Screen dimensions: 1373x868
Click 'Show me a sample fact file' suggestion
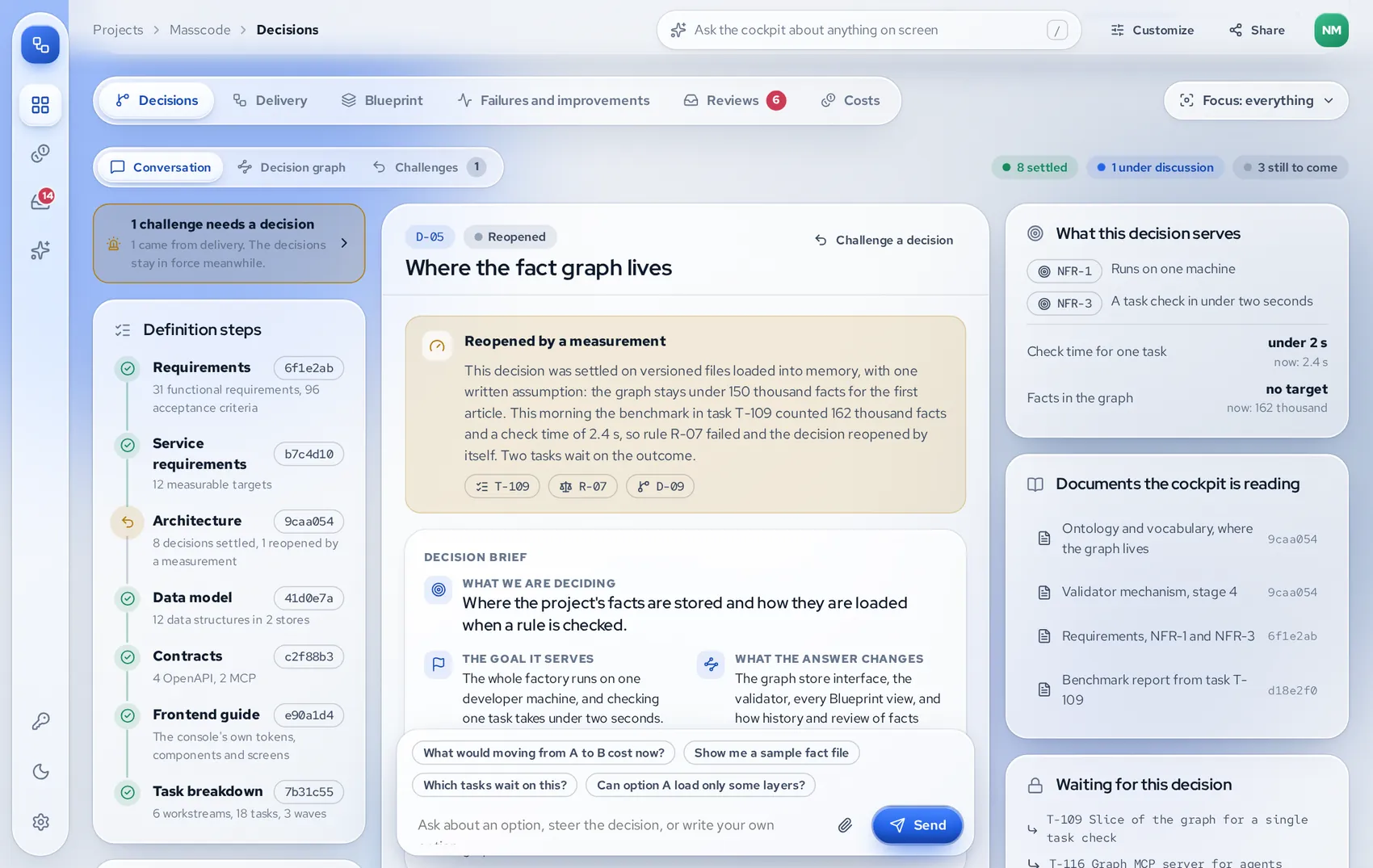pos(771,753)
